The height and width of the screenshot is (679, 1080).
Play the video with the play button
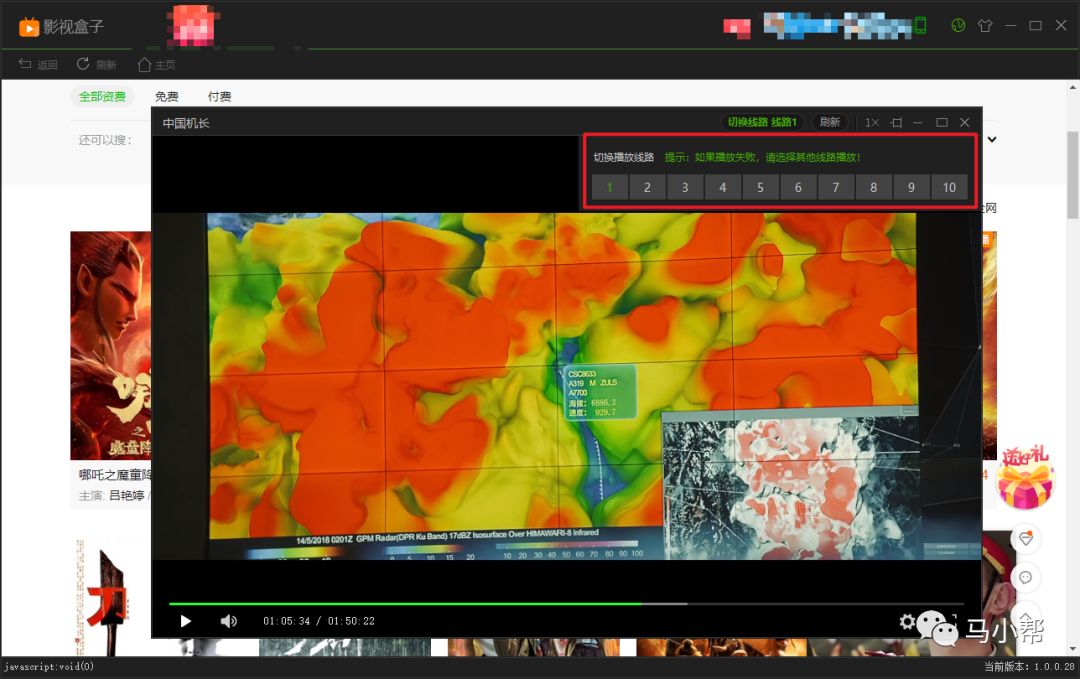tap(185, 621)
